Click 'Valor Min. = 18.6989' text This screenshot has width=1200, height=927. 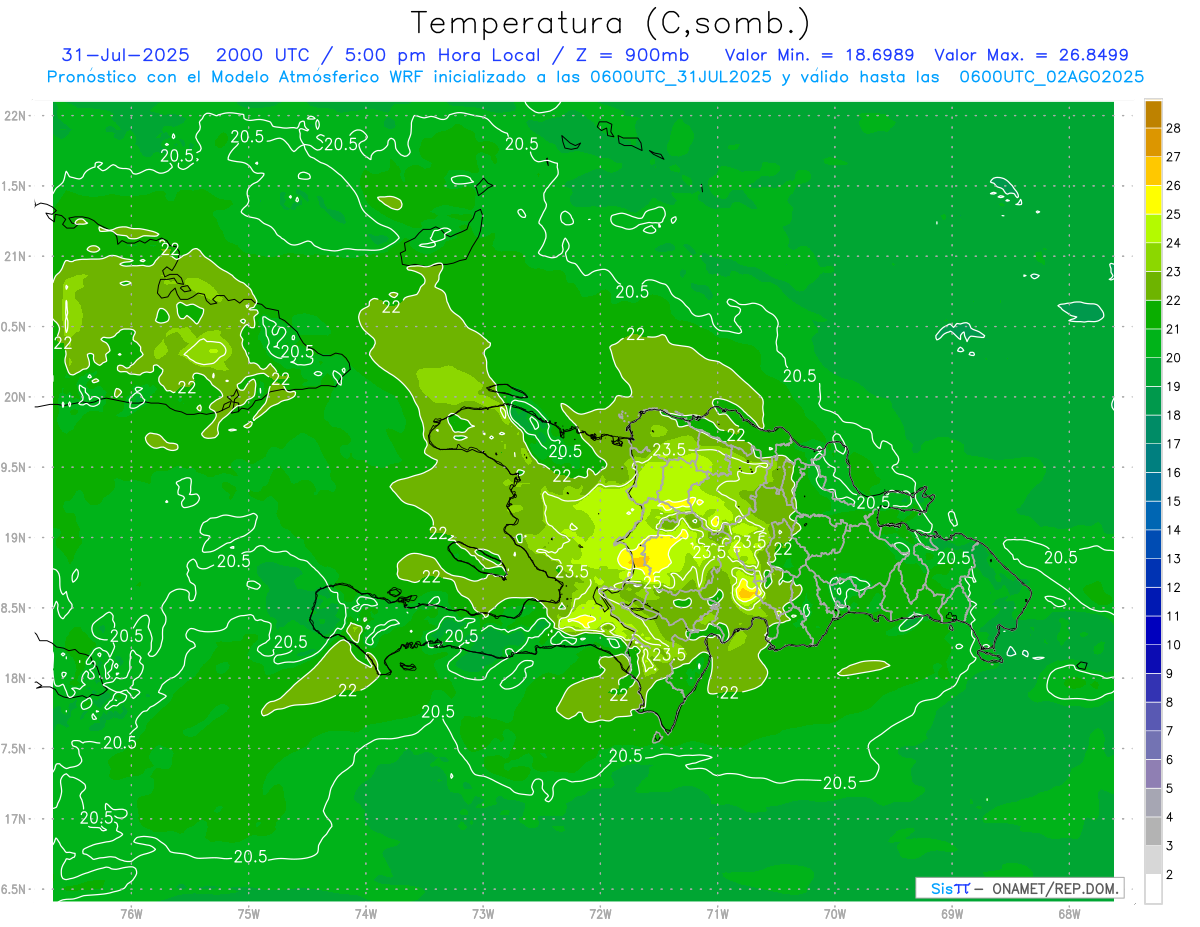pyautogui.click(x=819, y=55)
